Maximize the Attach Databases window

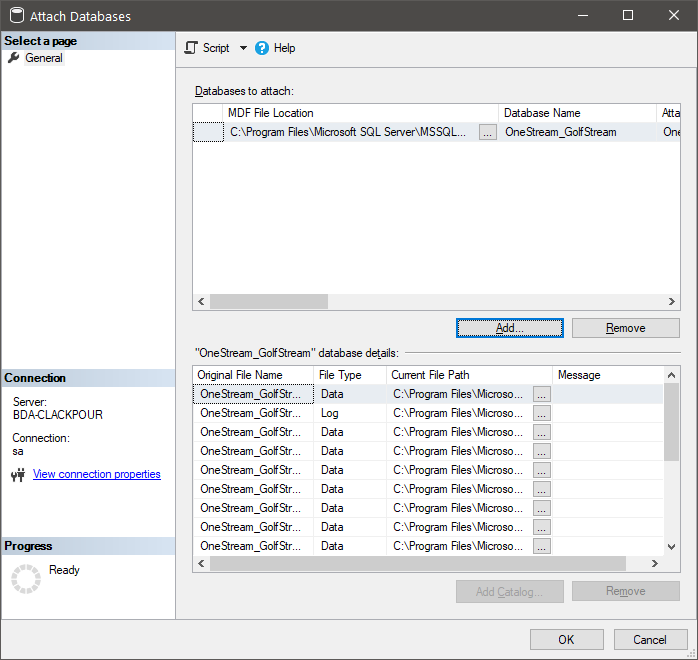pyautogui.click(x=628, y=16)
